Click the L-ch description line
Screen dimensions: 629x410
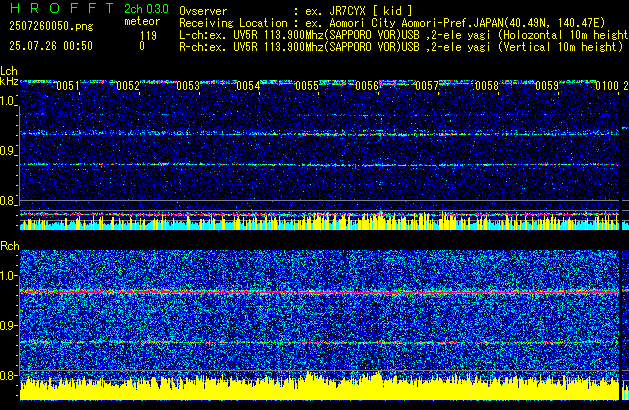(x=403, y=35)
